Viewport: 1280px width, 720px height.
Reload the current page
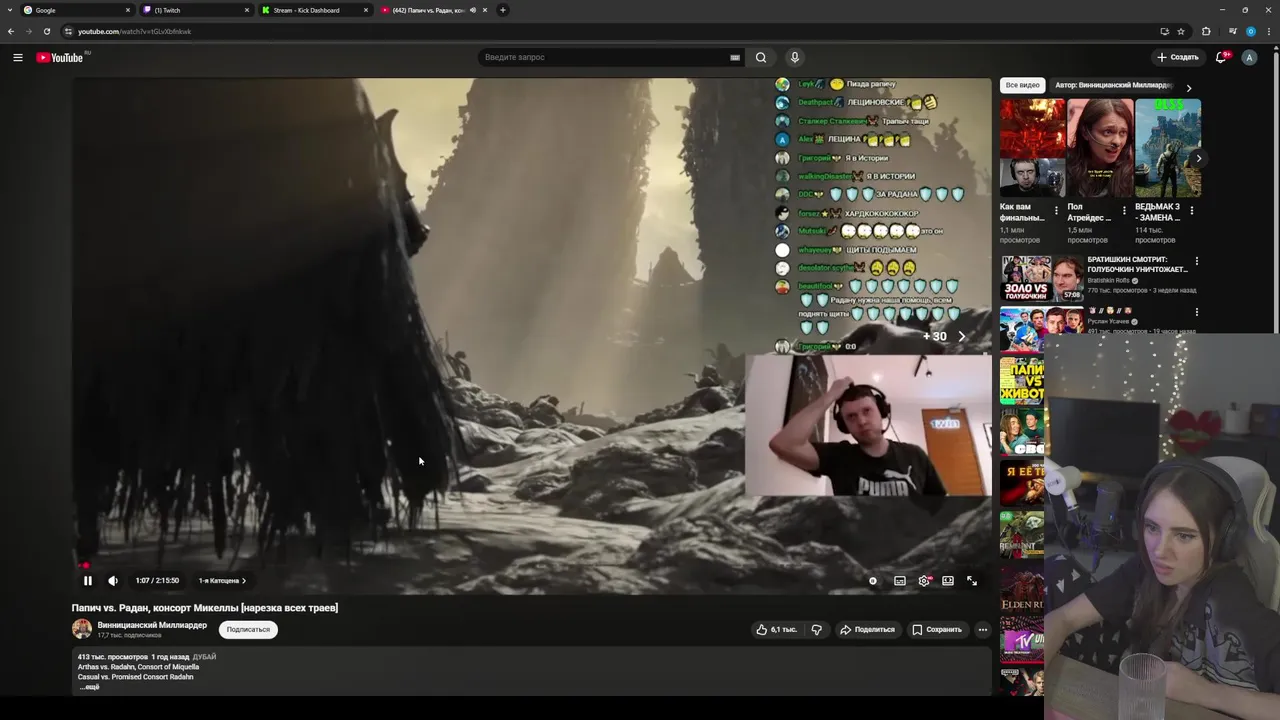click(47, 31)
